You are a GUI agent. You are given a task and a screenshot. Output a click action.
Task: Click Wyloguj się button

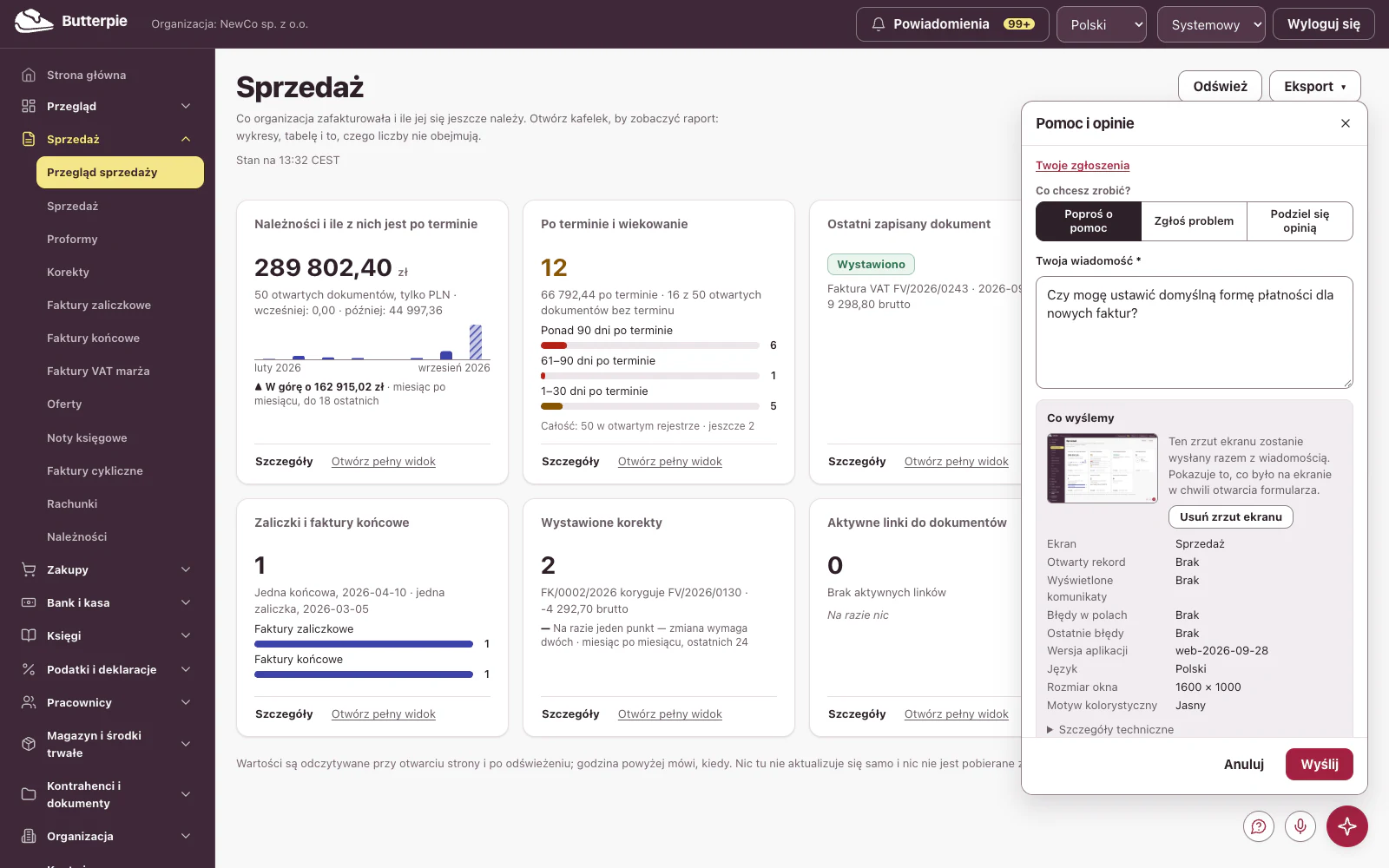coord(1324,24)
